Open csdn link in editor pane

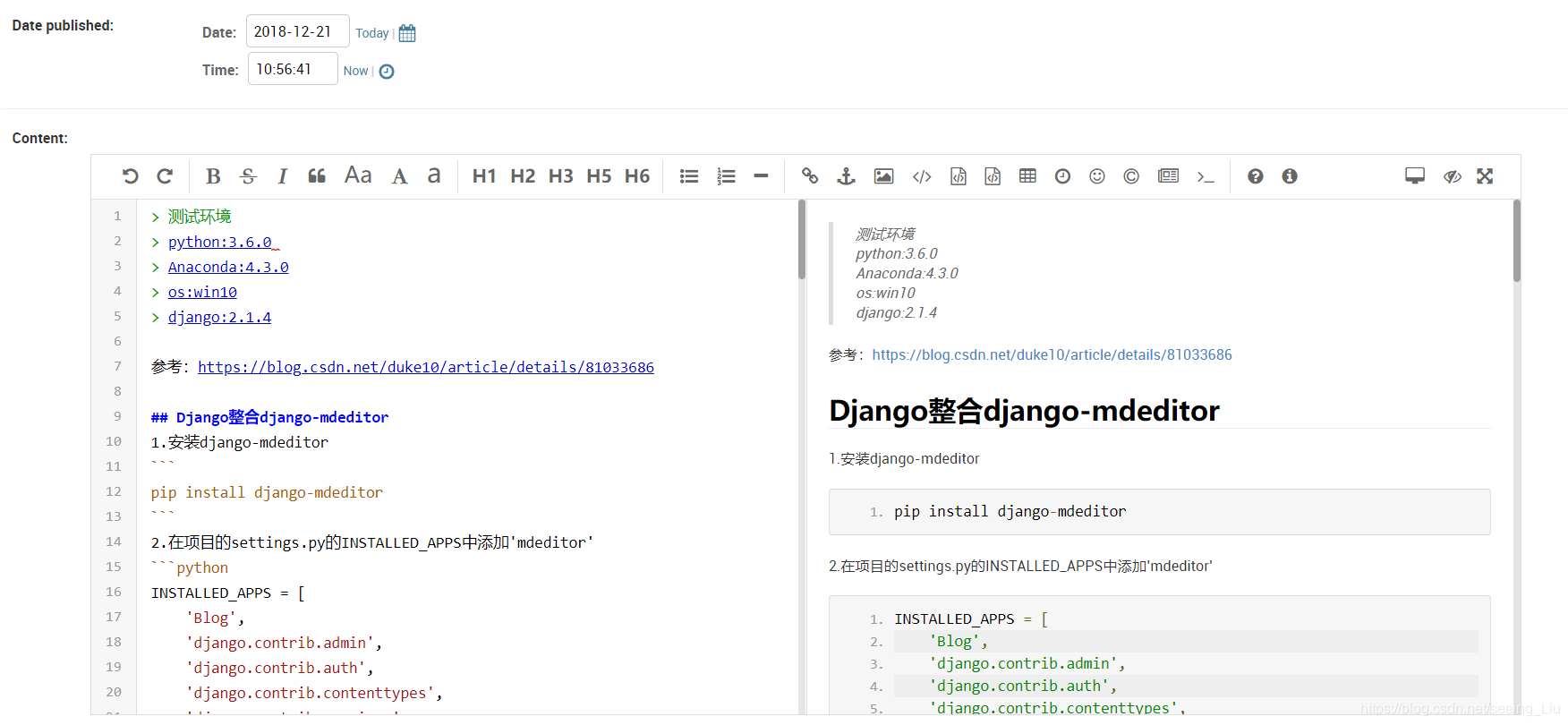tap(426, 367)
